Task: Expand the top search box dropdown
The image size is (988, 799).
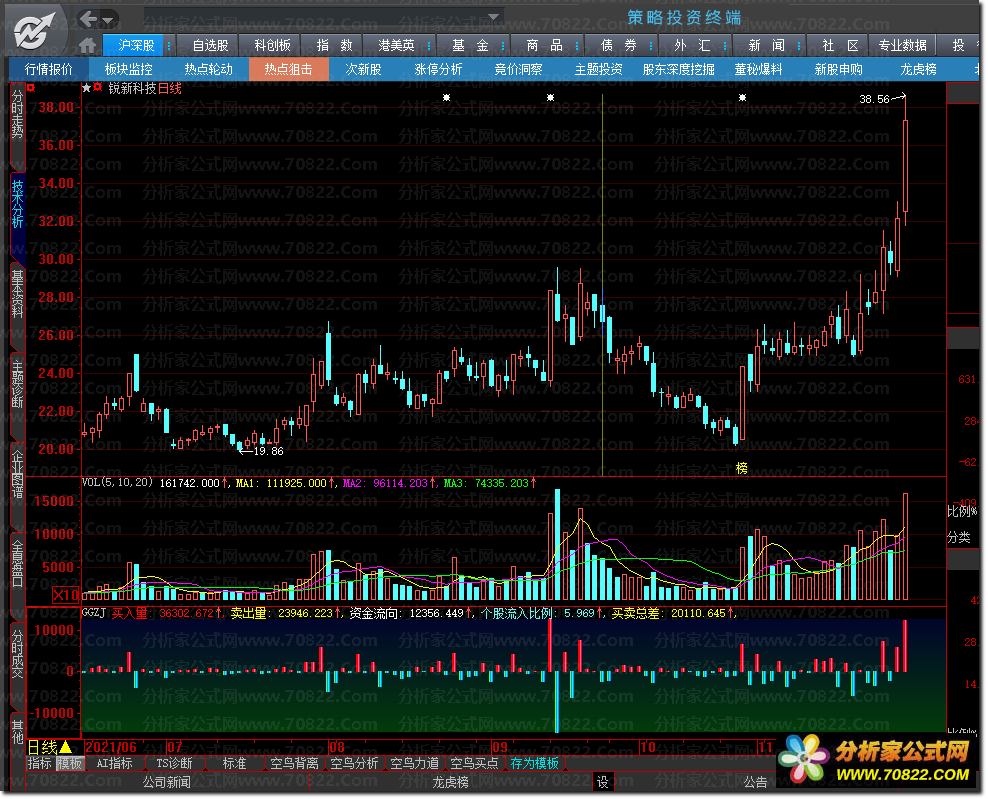Action: 493,17
